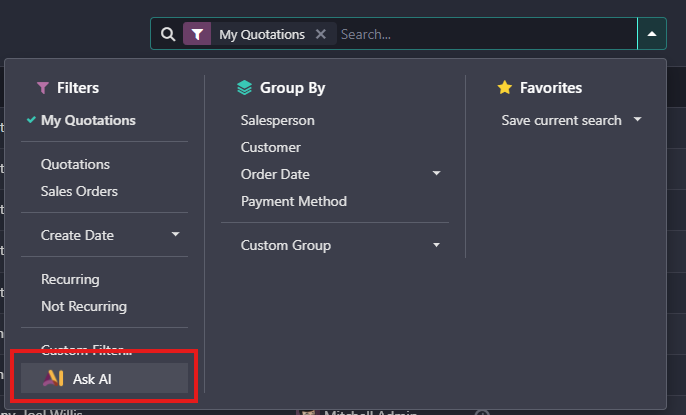Group records by Payment Method

click(293, 201)
